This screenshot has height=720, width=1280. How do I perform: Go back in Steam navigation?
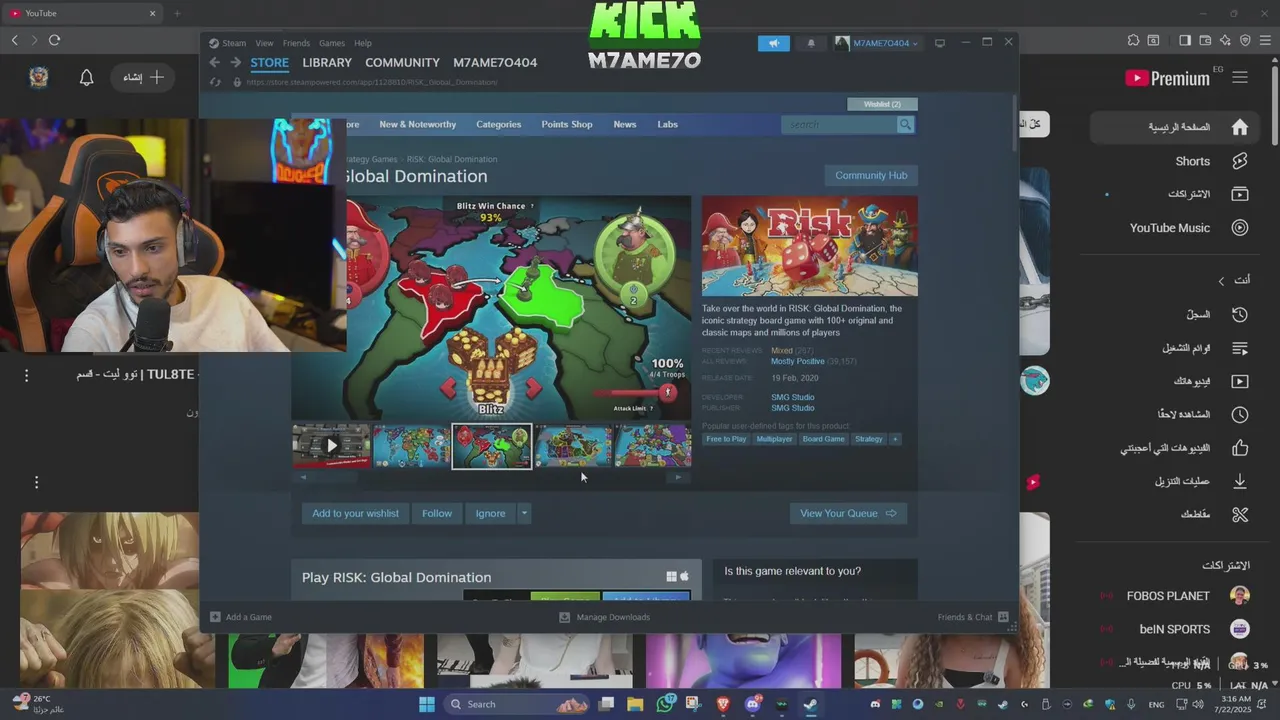coord(215,62)
